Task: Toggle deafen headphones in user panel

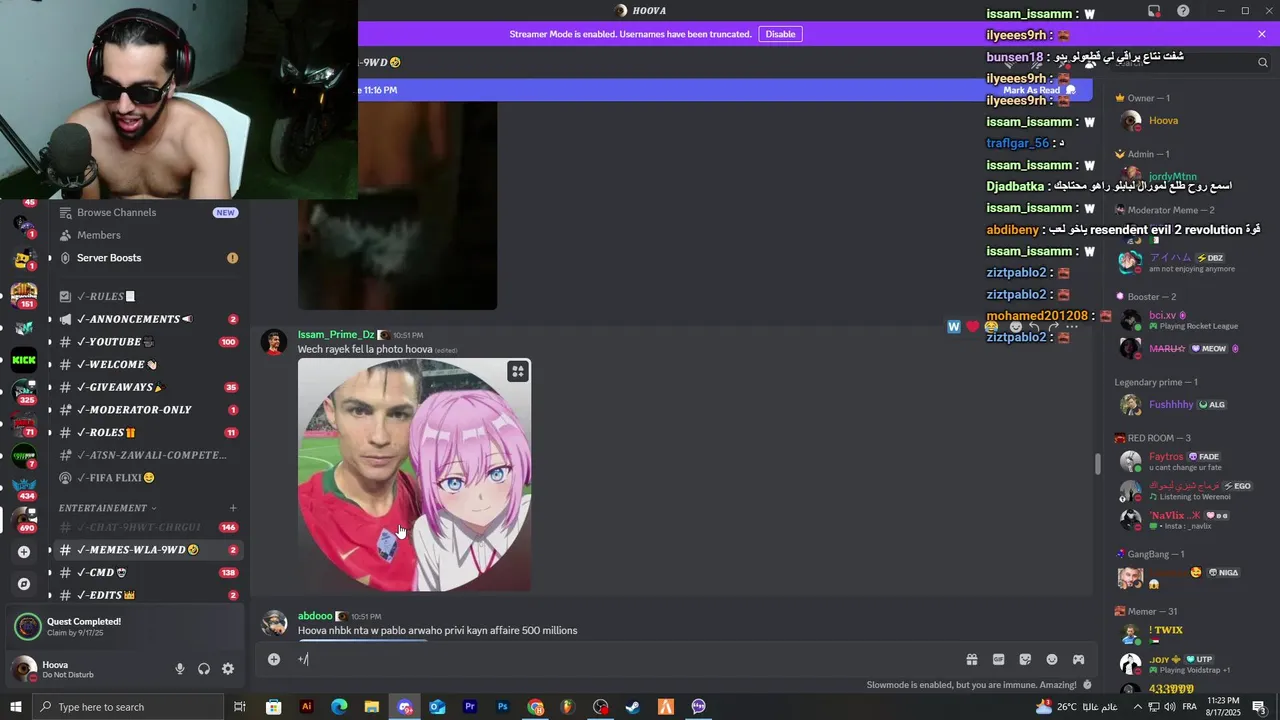Action: pos(204,669)
